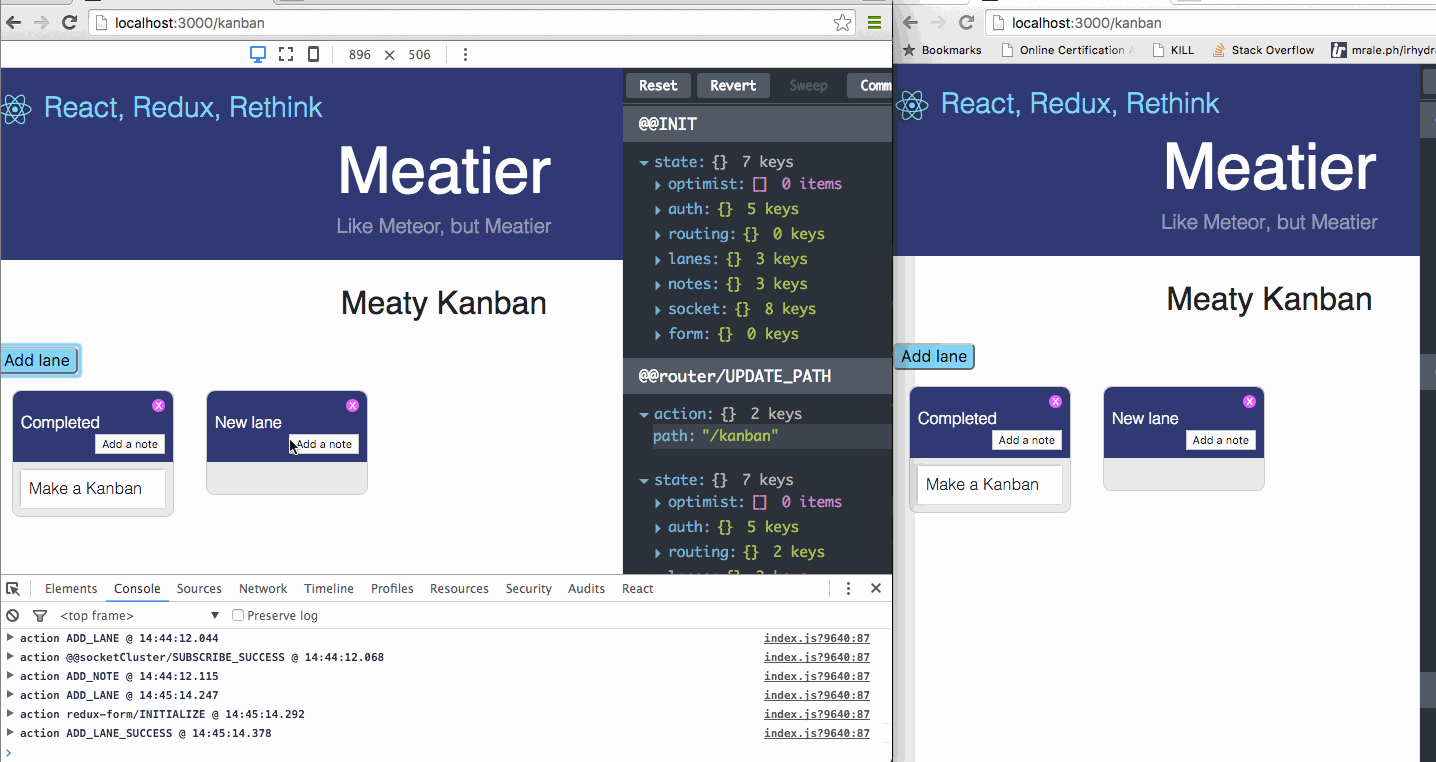Click Add lane in the left window
Image resolution: width=1436 pixels, height=762 pixels.
coord(38,360)
